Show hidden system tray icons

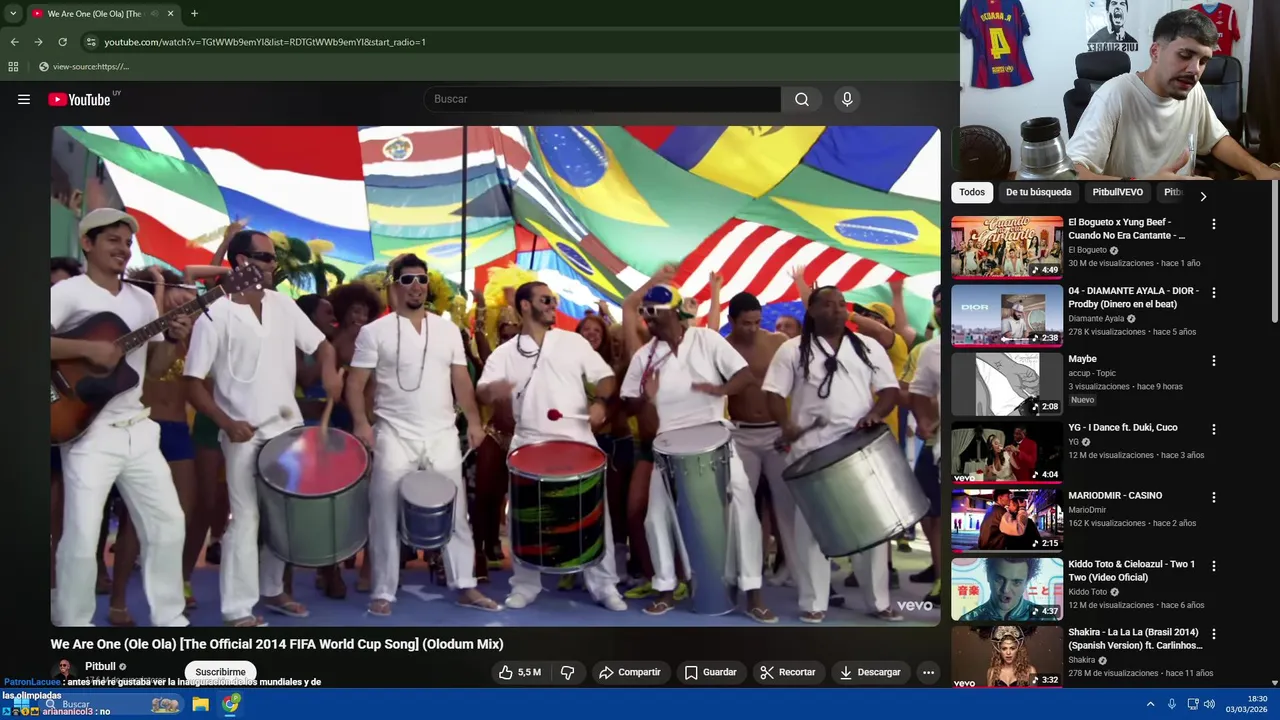tap(1150, 704)
